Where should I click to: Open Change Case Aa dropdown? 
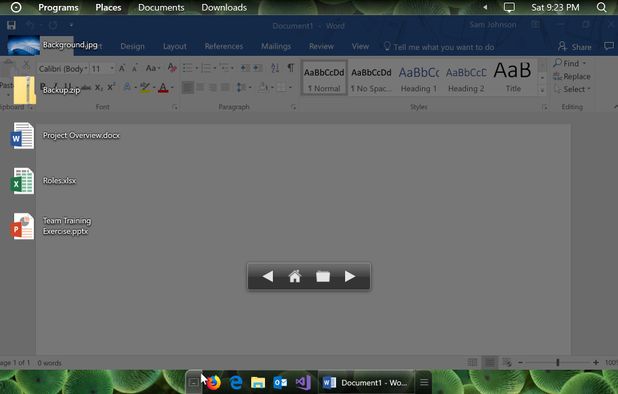(x=153, y=68)
